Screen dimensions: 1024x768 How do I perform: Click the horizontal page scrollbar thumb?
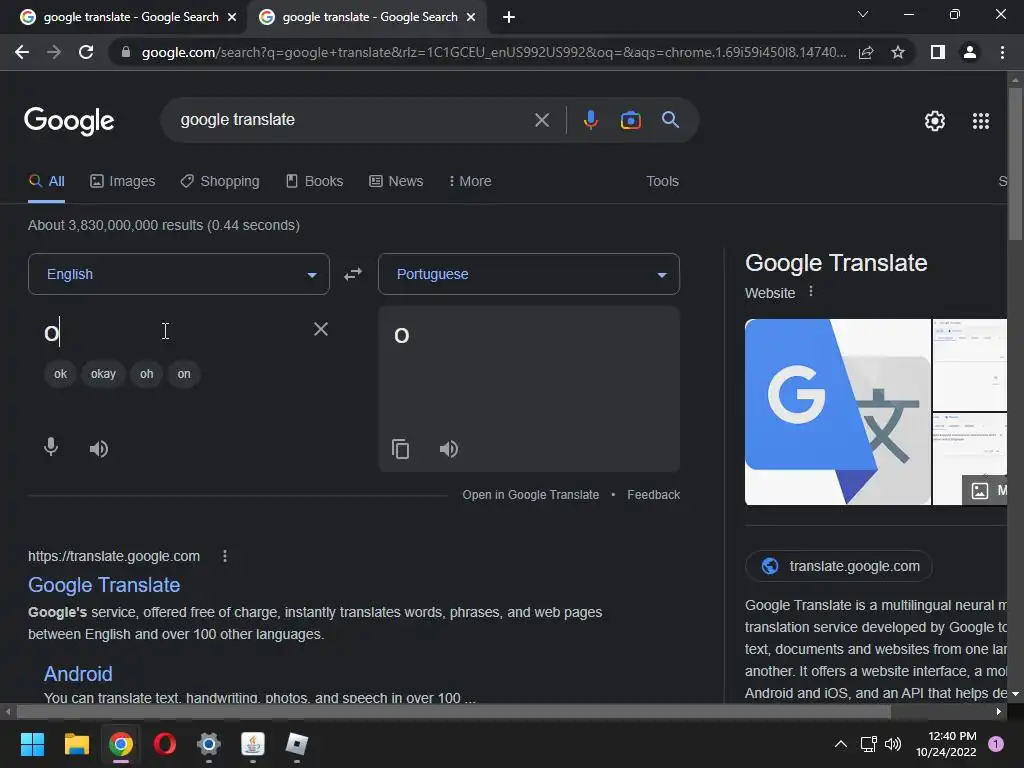coord(453,711)
